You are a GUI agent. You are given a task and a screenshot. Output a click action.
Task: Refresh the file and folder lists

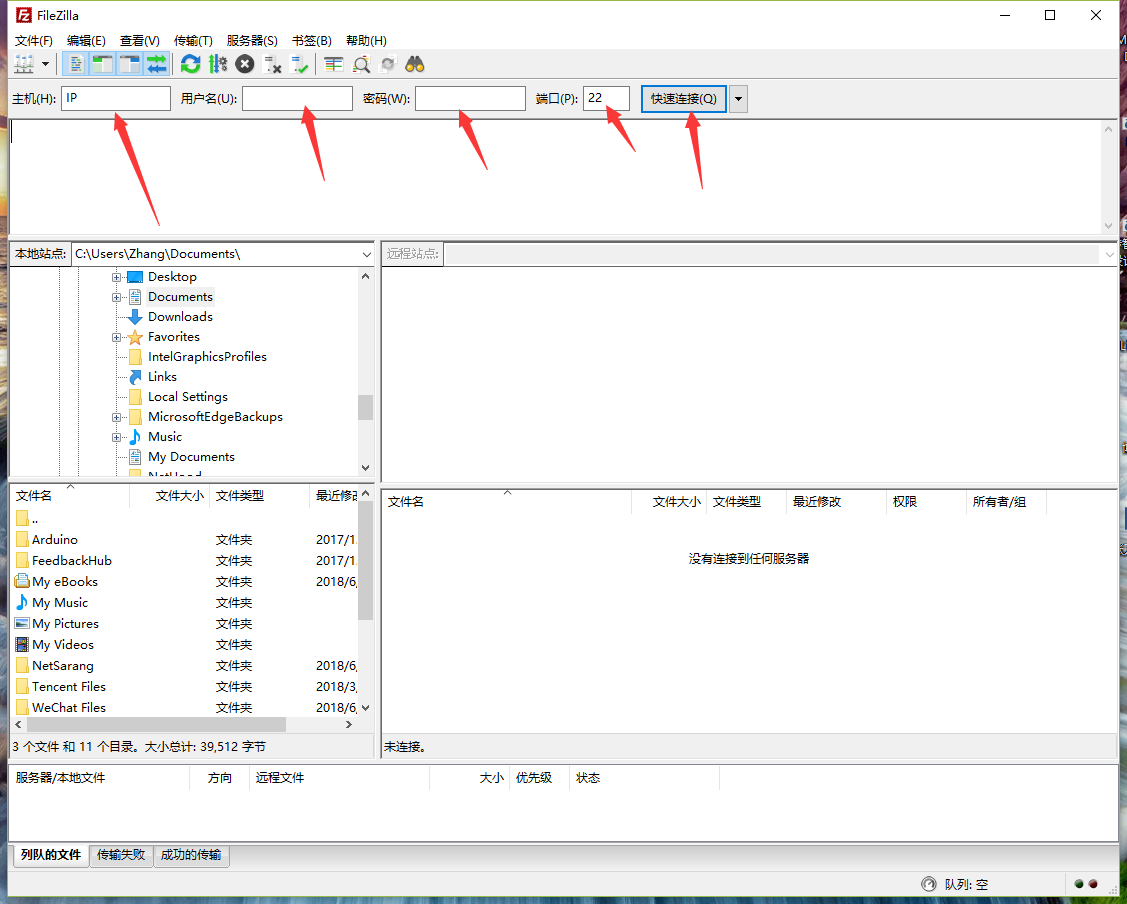click(190, 64)
